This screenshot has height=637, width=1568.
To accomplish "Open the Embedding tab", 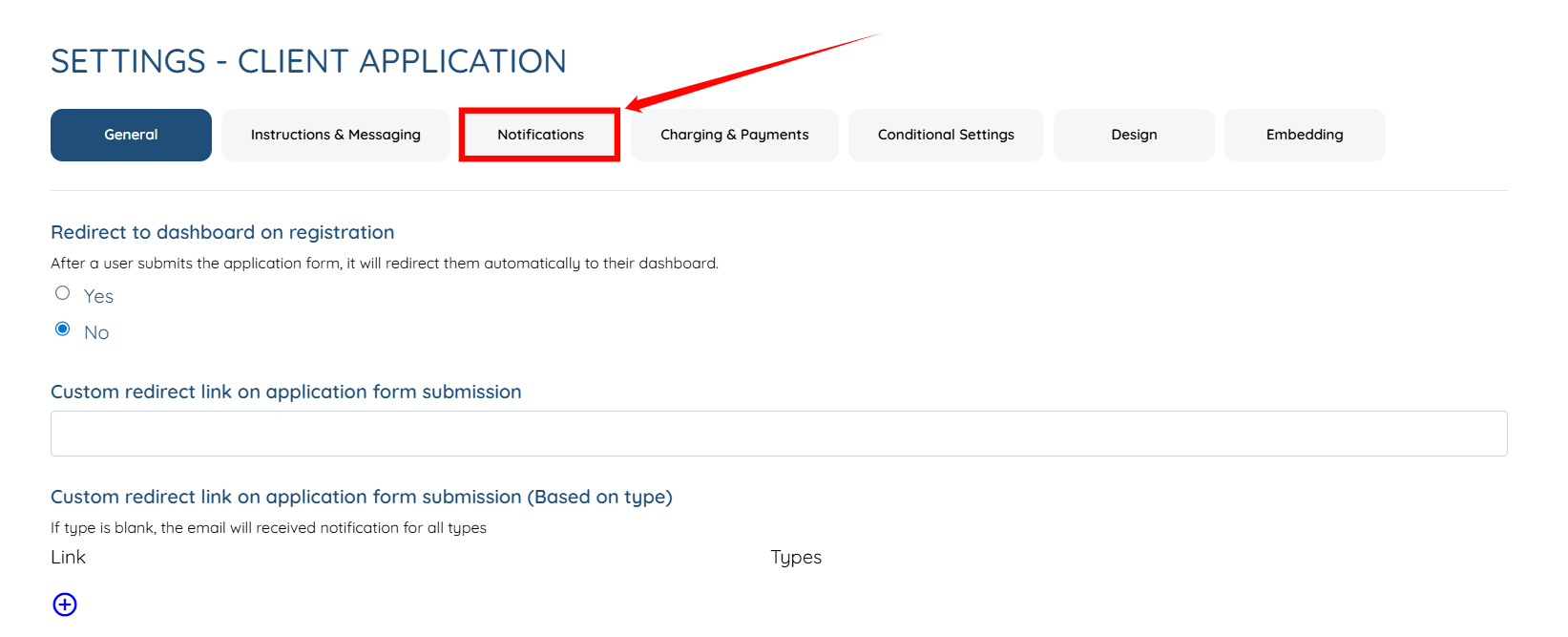I will point(1305,135).
